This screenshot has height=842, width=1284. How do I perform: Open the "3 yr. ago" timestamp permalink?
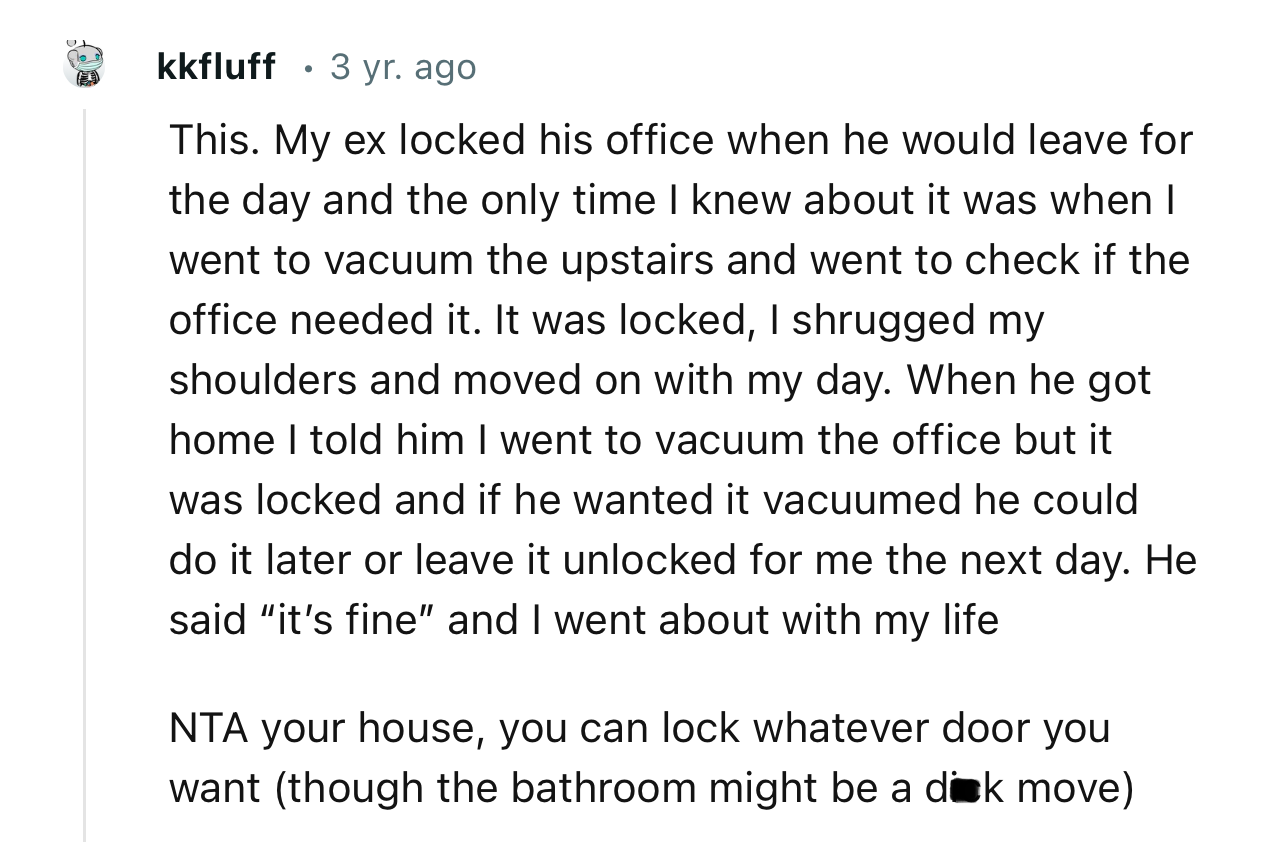[x=403, y=67]
